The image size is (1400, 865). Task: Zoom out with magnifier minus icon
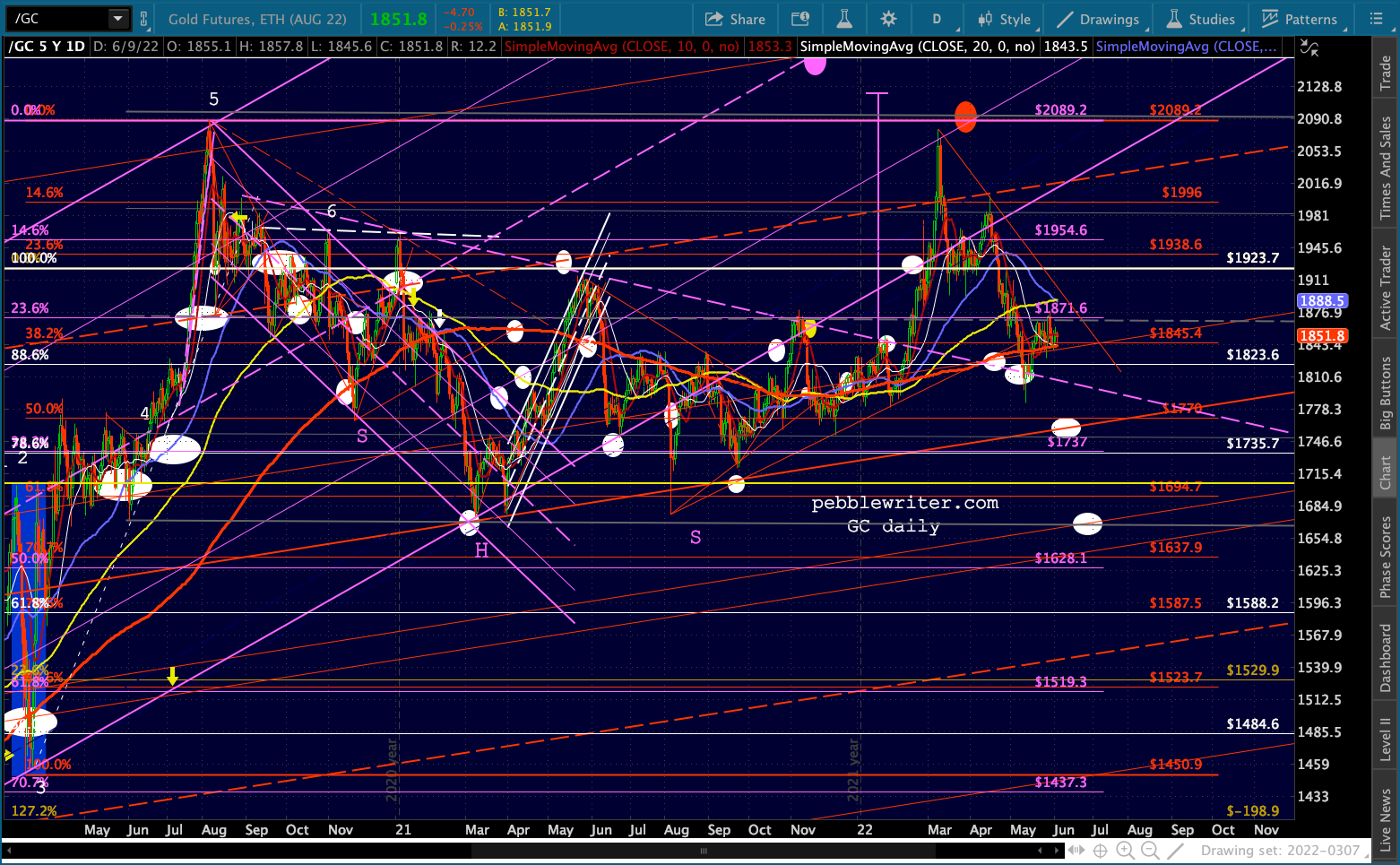pos(1150,850)
